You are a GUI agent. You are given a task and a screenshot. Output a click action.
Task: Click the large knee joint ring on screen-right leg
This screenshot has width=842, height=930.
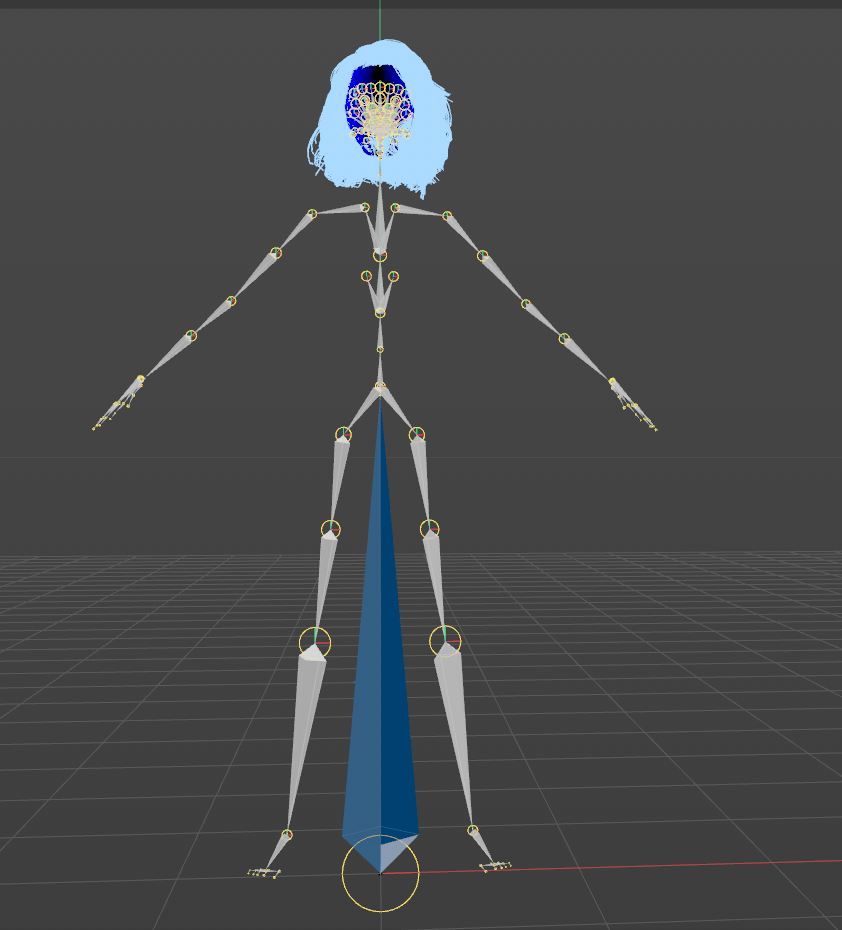(444, 640)
